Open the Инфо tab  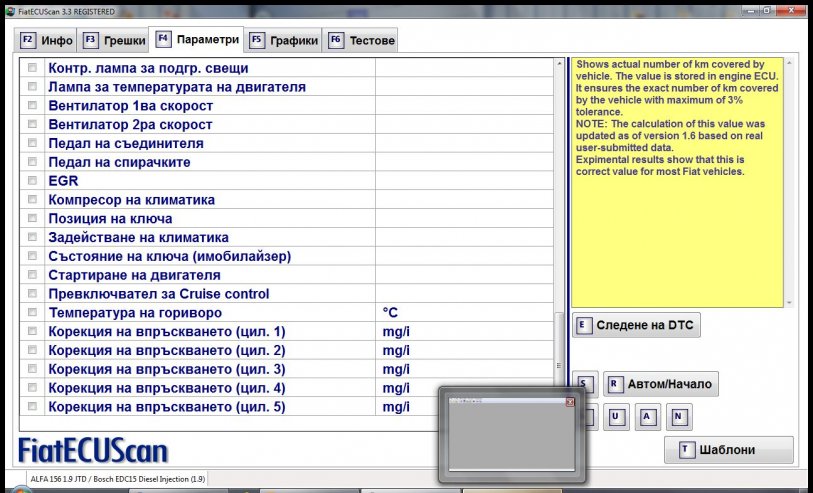coord(47,41)
